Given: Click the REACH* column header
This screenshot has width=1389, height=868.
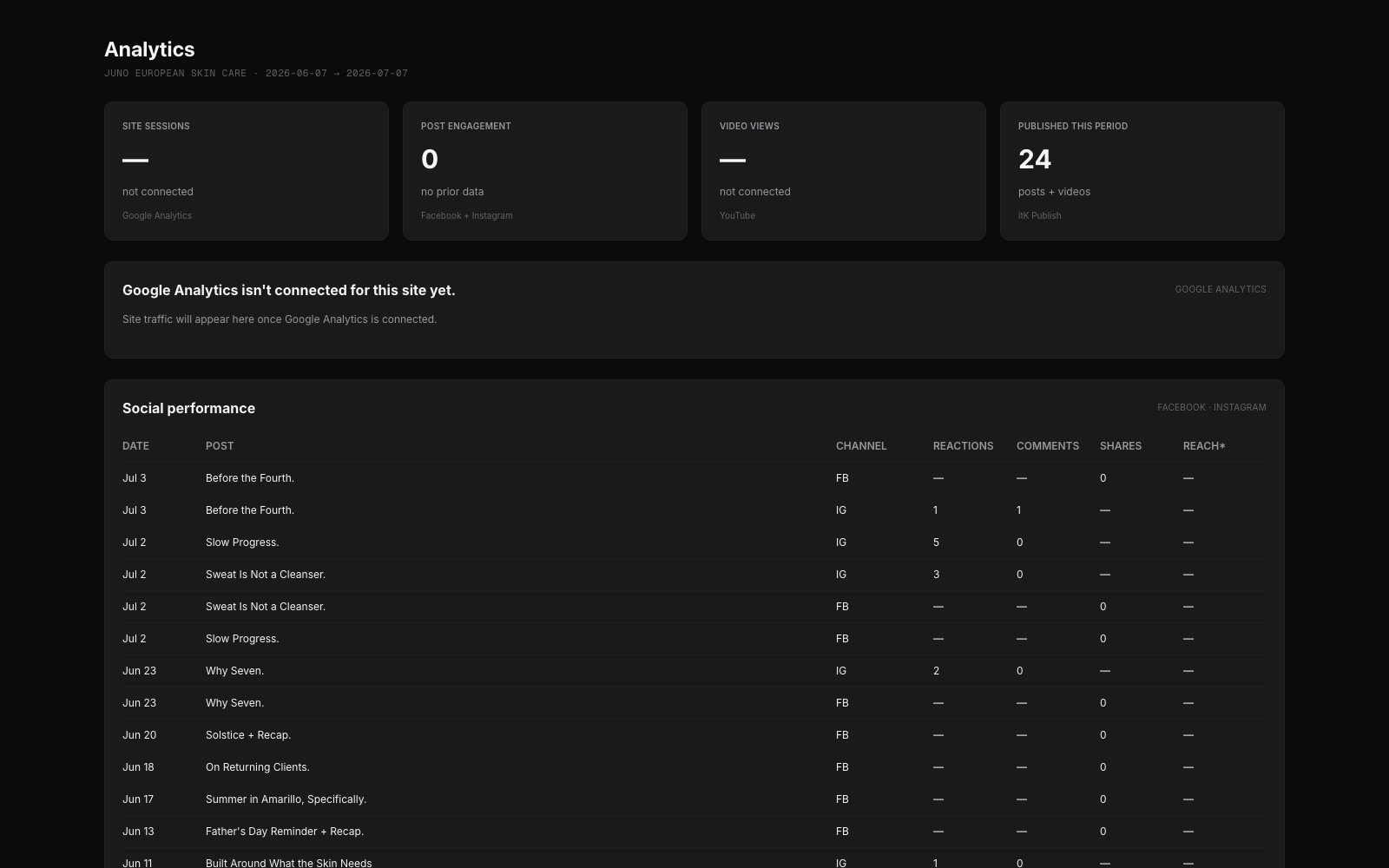Looking at the screenshot, I should [1204, 446].
